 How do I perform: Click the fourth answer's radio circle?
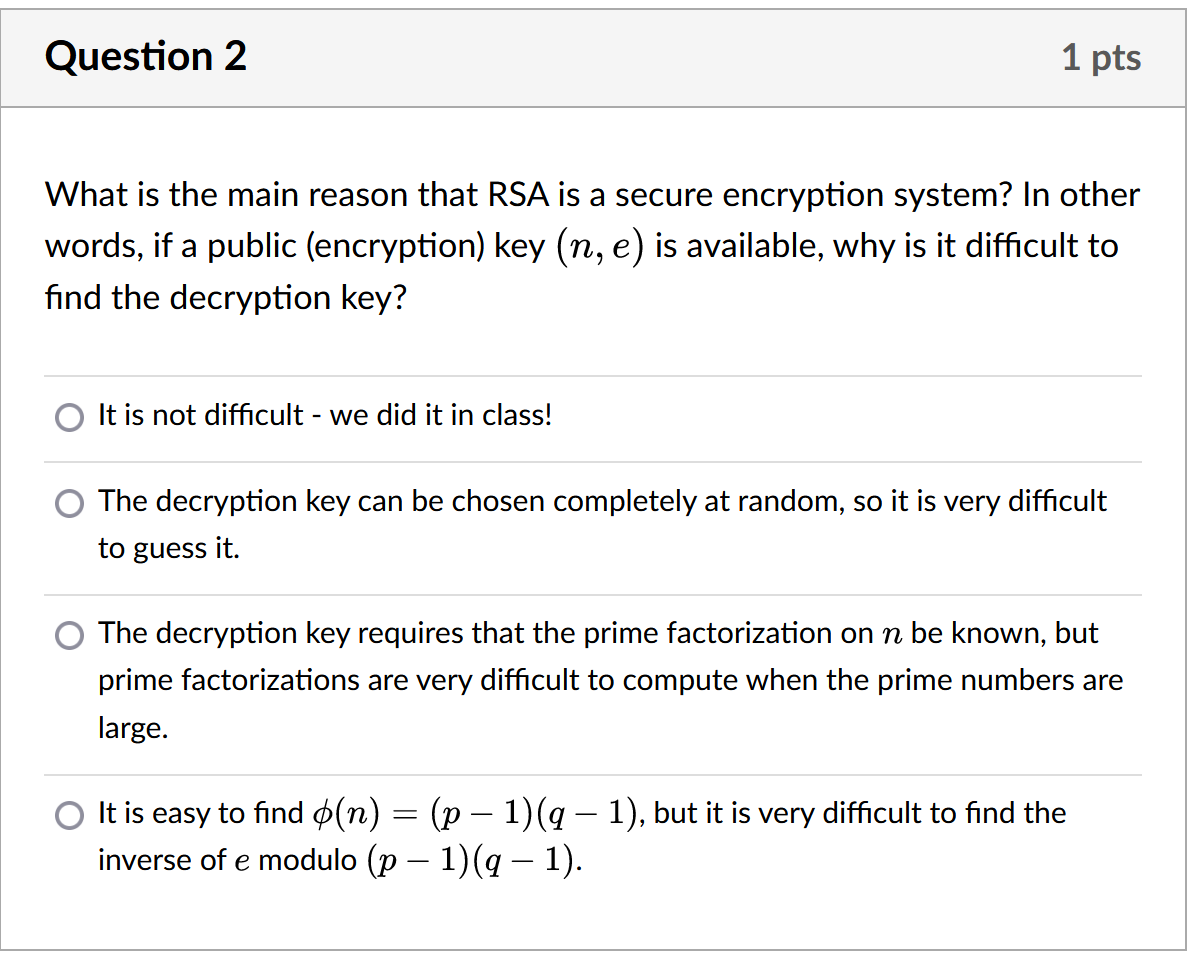[69, 815]
